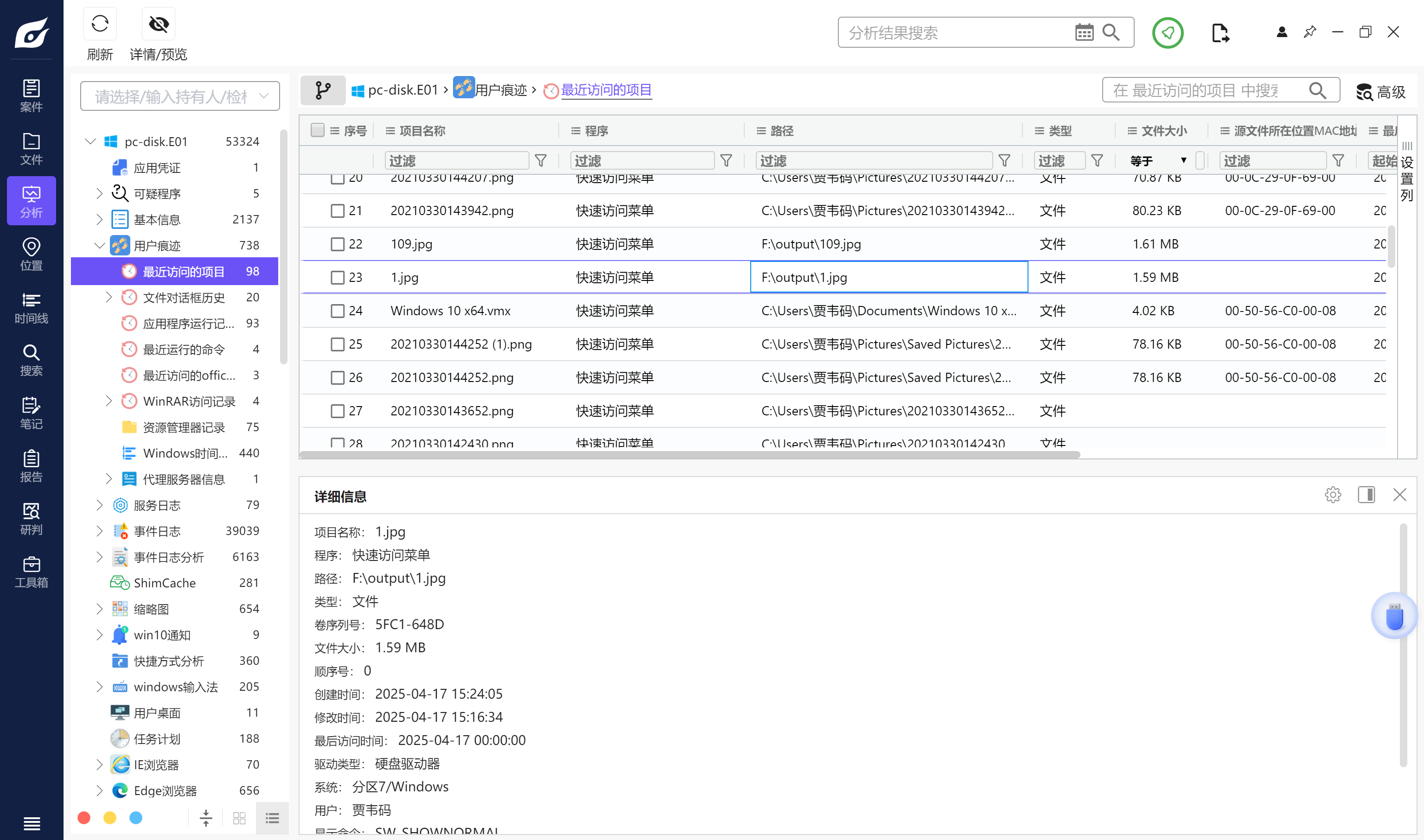
Task: Click the user account icon
Action: [1282, 32]
